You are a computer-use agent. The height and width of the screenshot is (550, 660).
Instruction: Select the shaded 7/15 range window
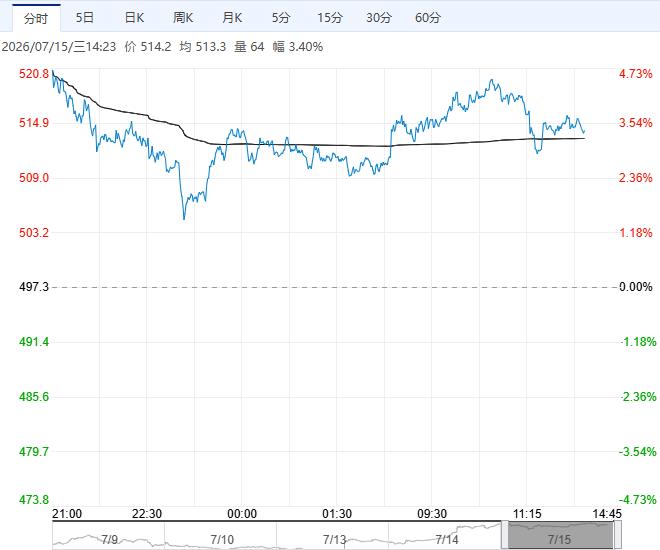pyautogui.click(x=561, y=535)
